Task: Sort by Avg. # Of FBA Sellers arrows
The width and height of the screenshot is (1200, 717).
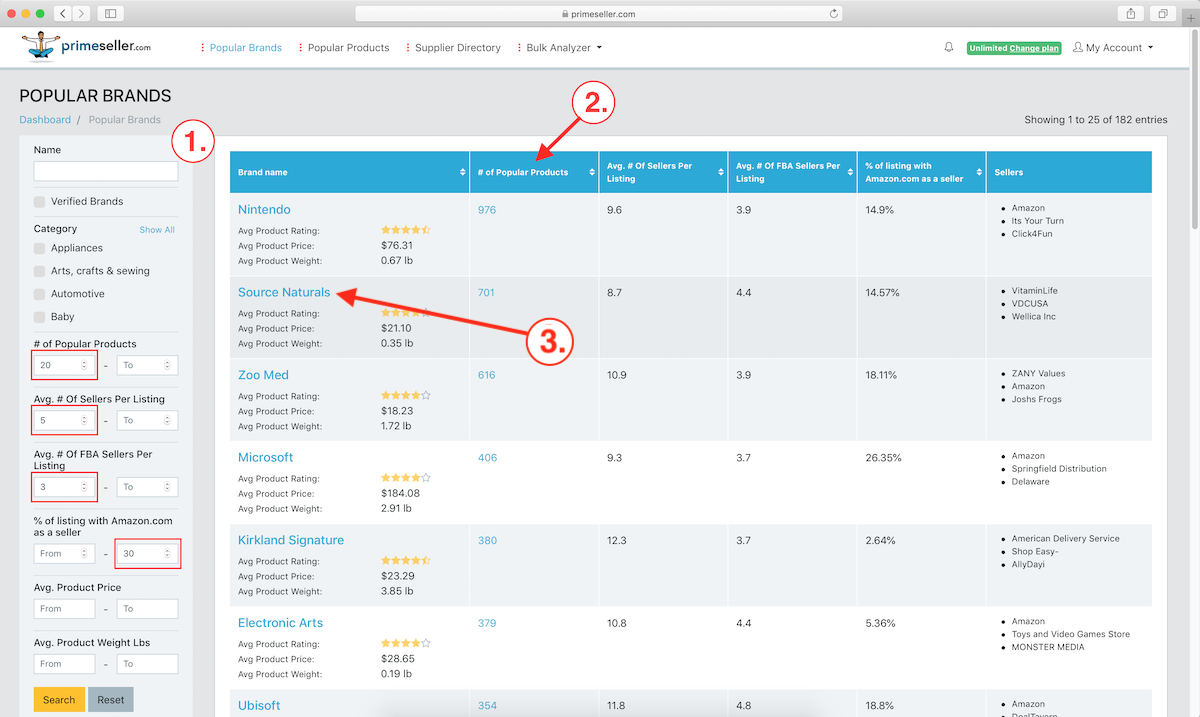Action: click(849, 172)
